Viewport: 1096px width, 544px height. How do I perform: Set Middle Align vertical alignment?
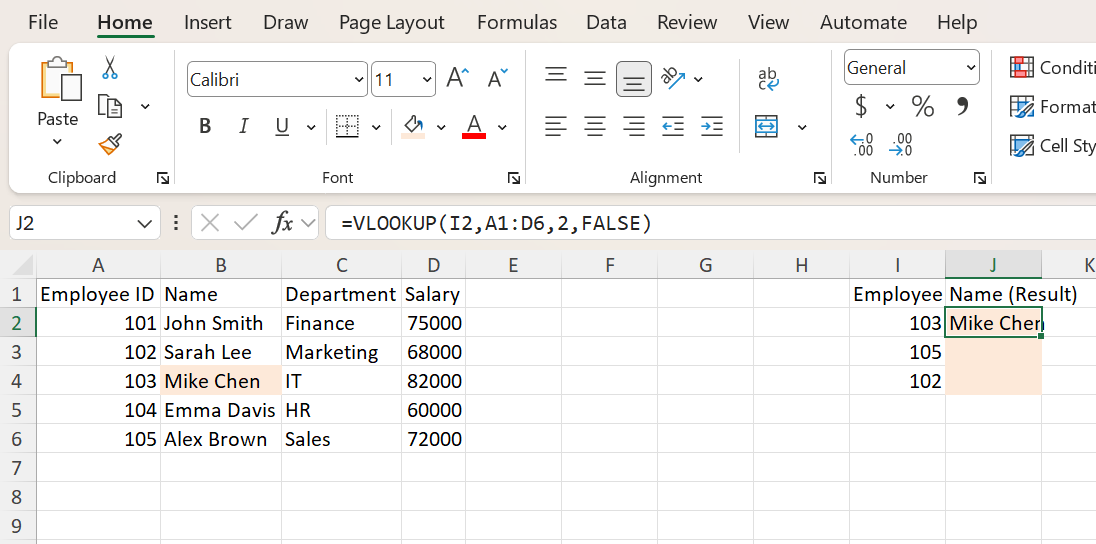(594, 78)
